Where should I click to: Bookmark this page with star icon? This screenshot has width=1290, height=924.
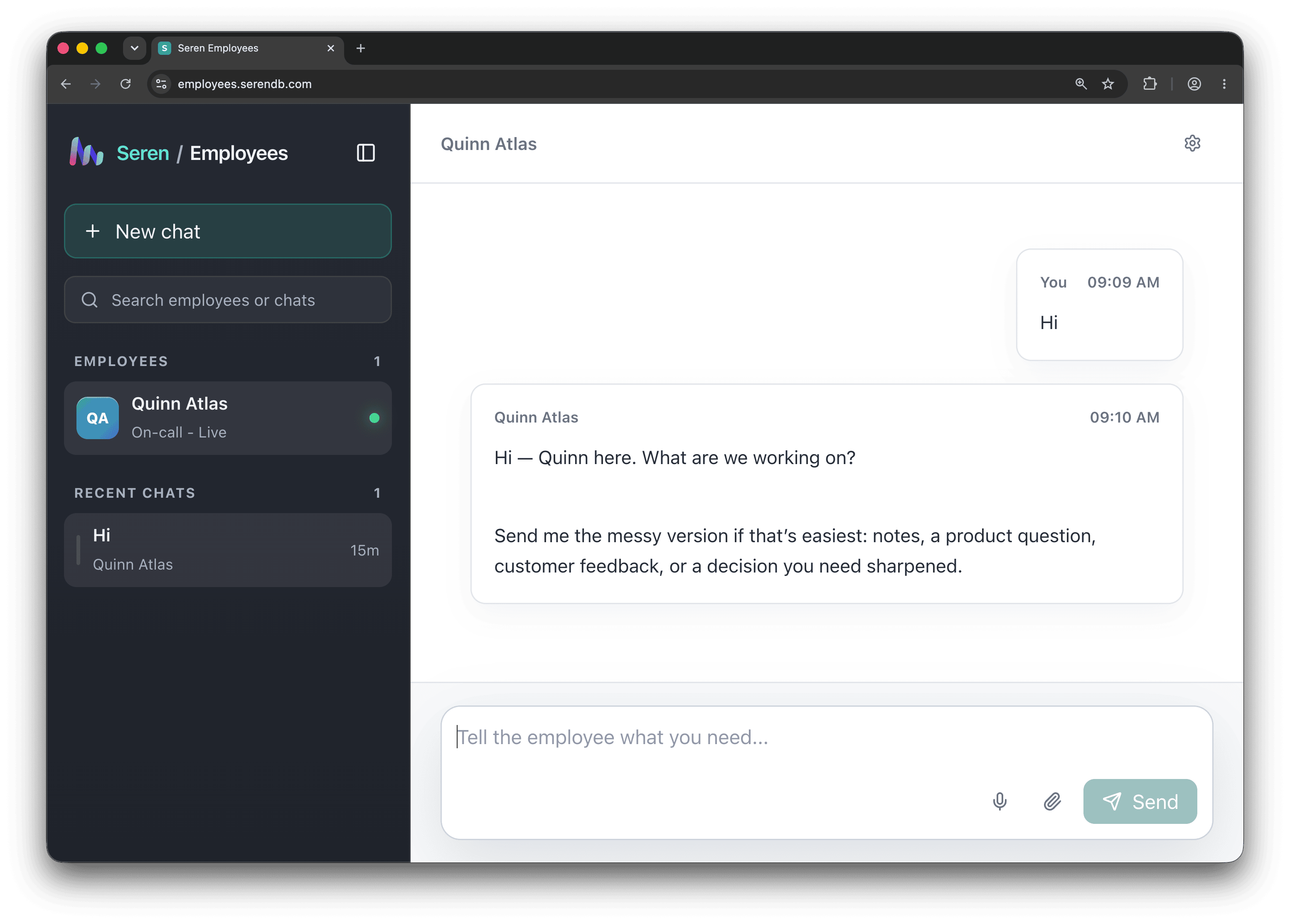point(1108,84)
